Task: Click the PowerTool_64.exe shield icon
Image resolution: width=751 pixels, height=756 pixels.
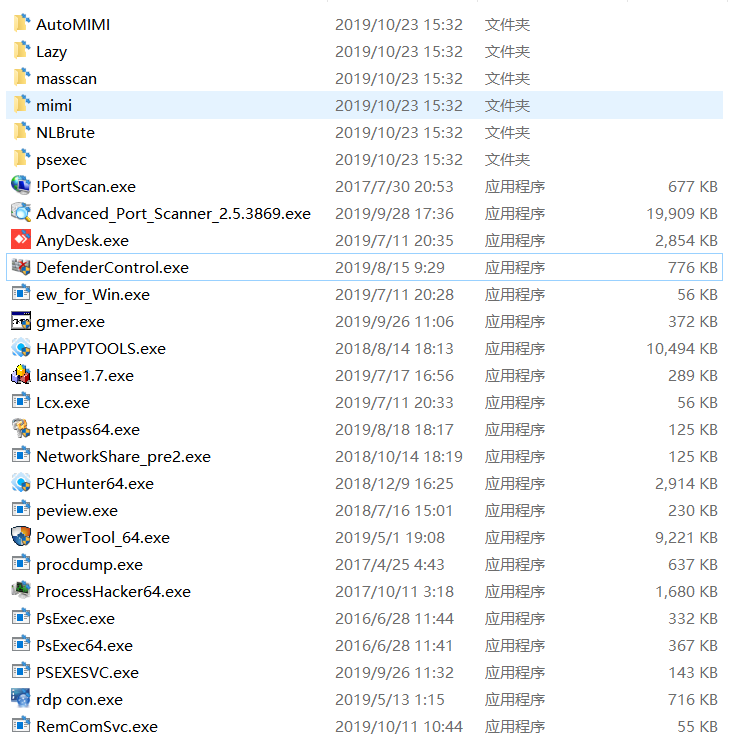Action: (x=21, y=537)
